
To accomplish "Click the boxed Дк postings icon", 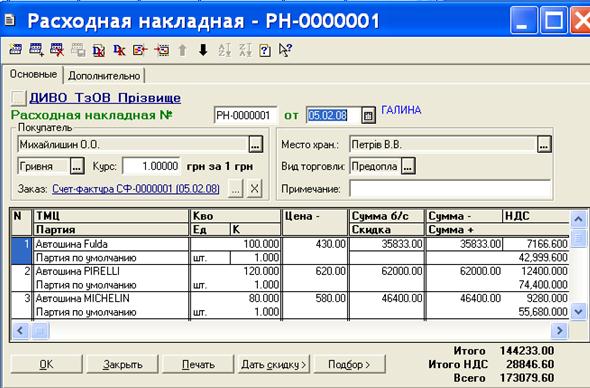I will (x=99, y=50).
